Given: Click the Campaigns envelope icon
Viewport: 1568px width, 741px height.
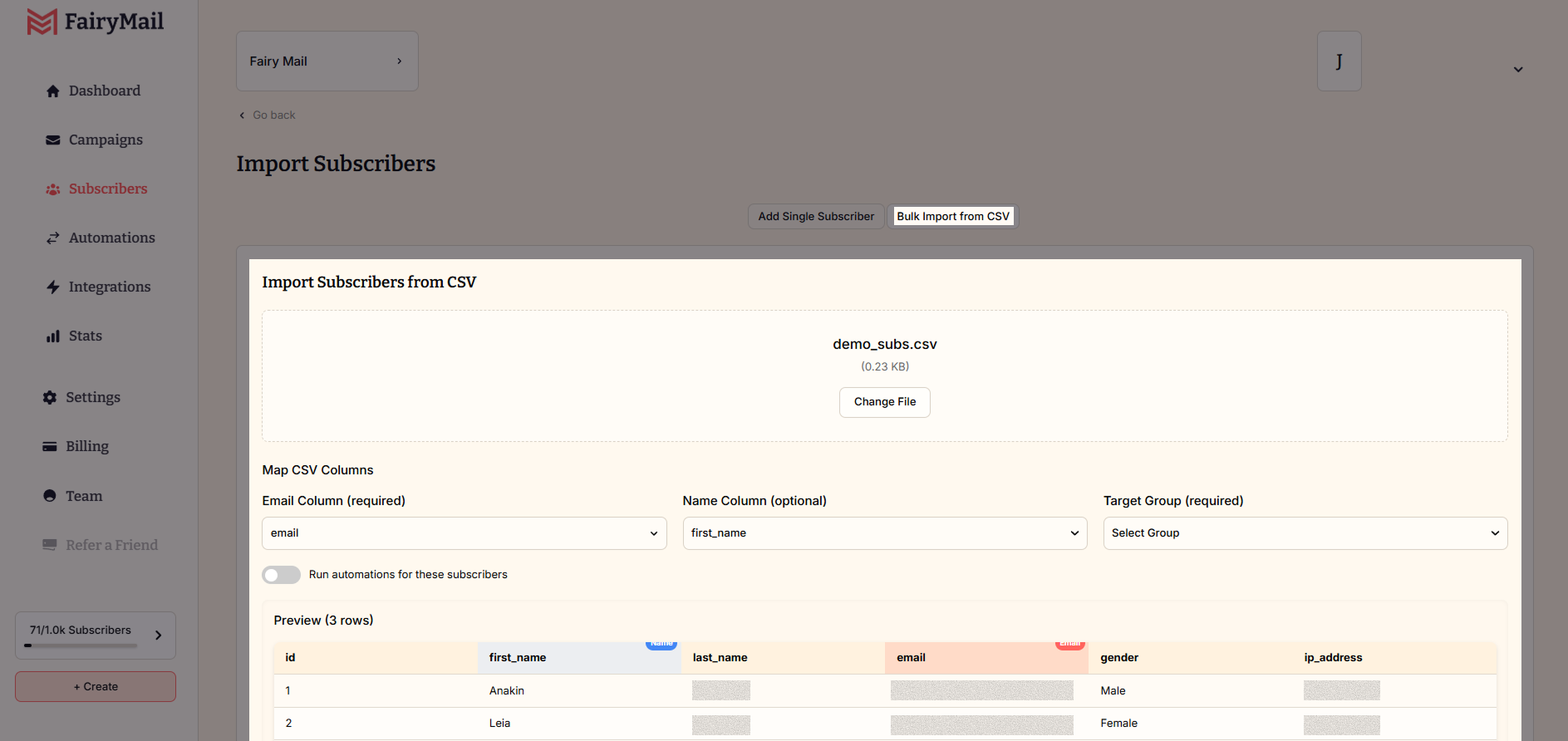Looking at the screenshot, I should click(53, 140).
